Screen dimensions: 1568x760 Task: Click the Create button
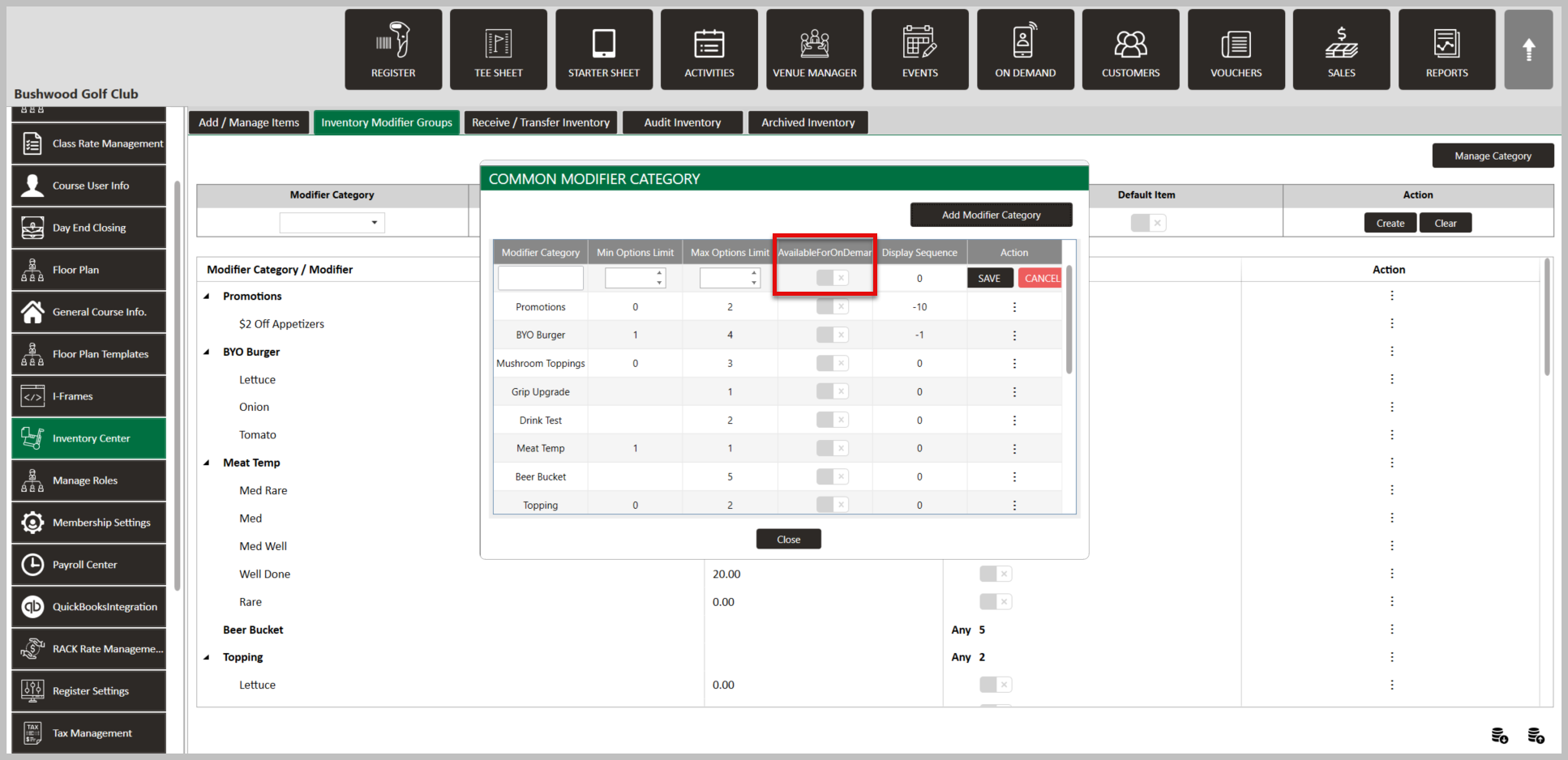(x=1390, y=223)
